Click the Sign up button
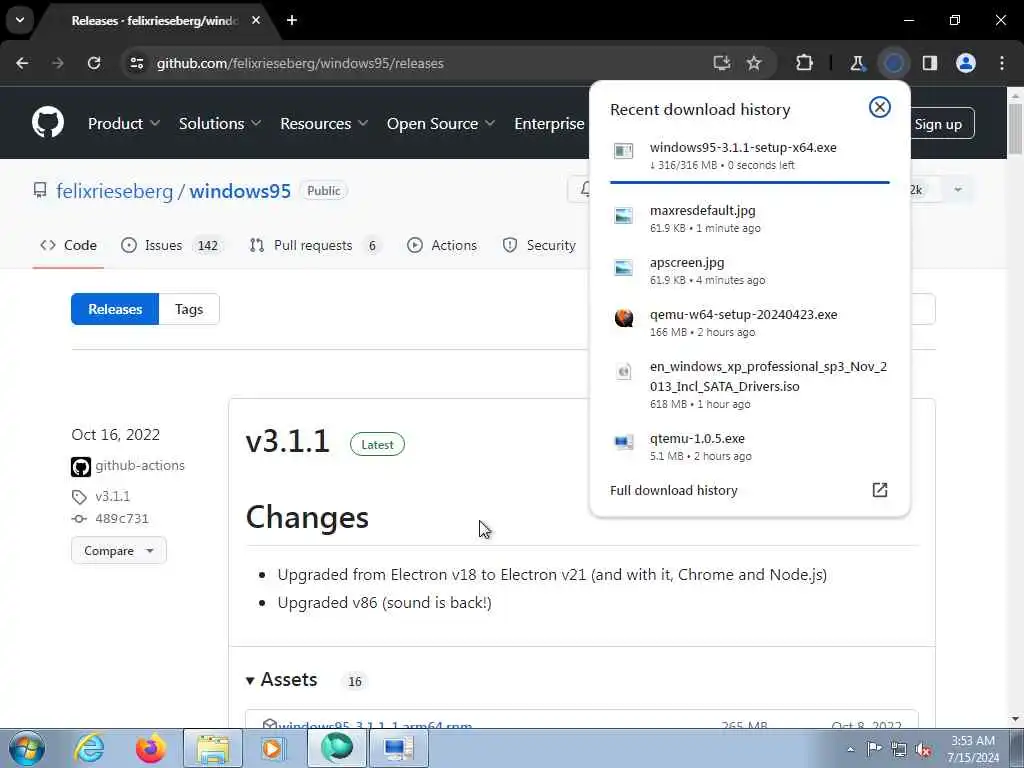Screen dimensions: 1024x768 (938, 124)
